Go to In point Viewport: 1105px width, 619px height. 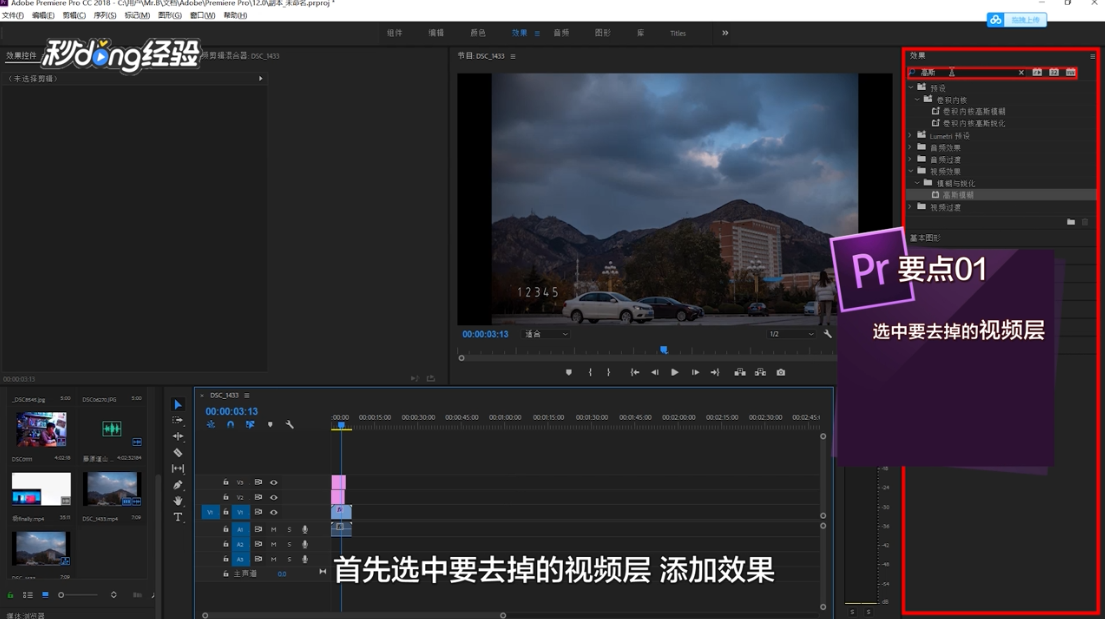click(635, 372)
